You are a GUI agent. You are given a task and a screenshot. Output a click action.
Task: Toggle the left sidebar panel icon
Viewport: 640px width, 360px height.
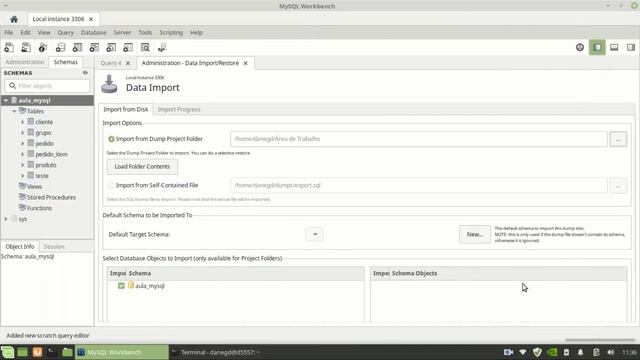(x=597, y=47)
